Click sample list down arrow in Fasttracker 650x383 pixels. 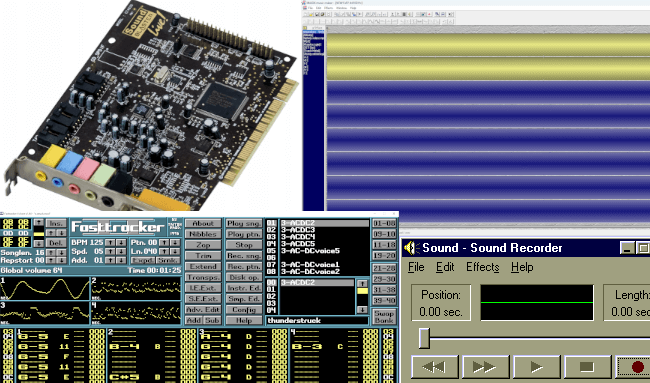tap(362, 310)
